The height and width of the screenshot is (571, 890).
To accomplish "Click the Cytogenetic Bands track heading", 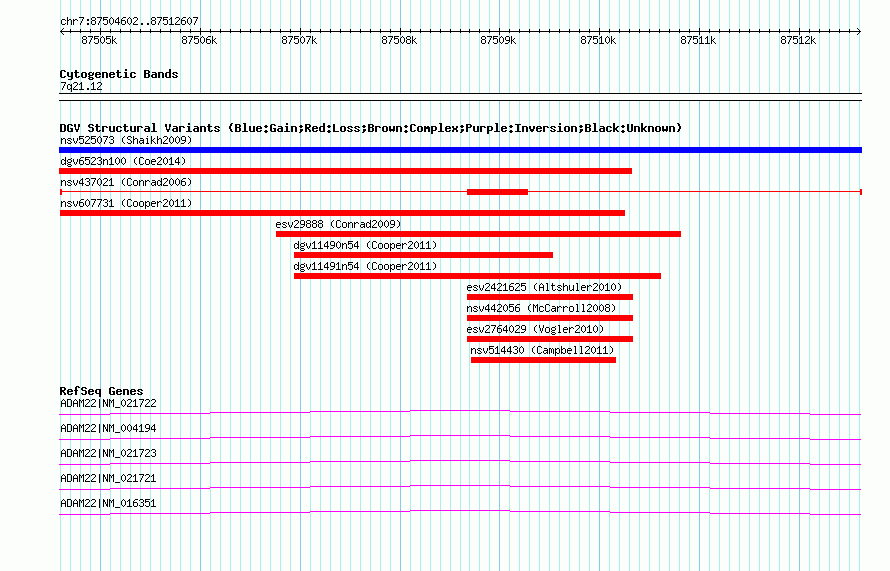I will 119,74.
